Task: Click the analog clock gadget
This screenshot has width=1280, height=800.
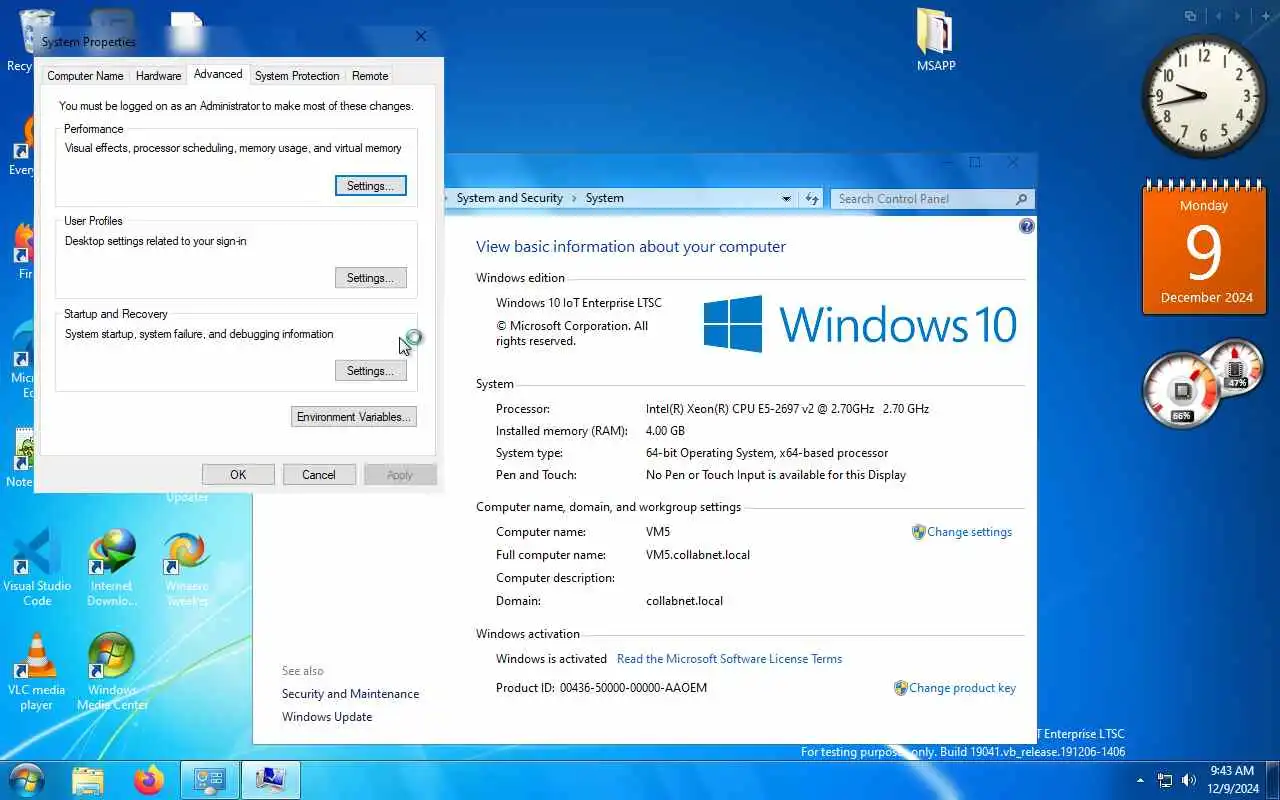Action: [1203, 96]
